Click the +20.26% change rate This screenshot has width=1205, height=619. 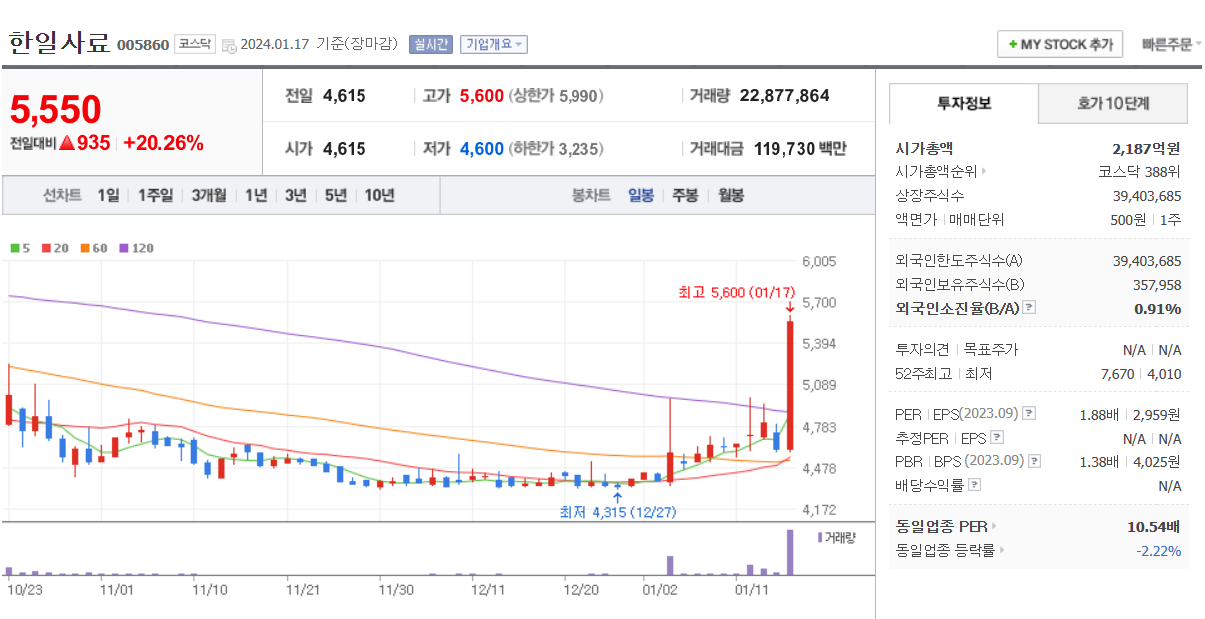click(x=163, y=143)
